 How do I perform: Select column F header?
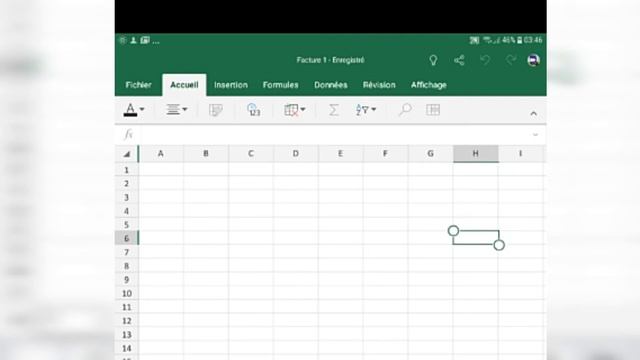(x=385, y=153)
